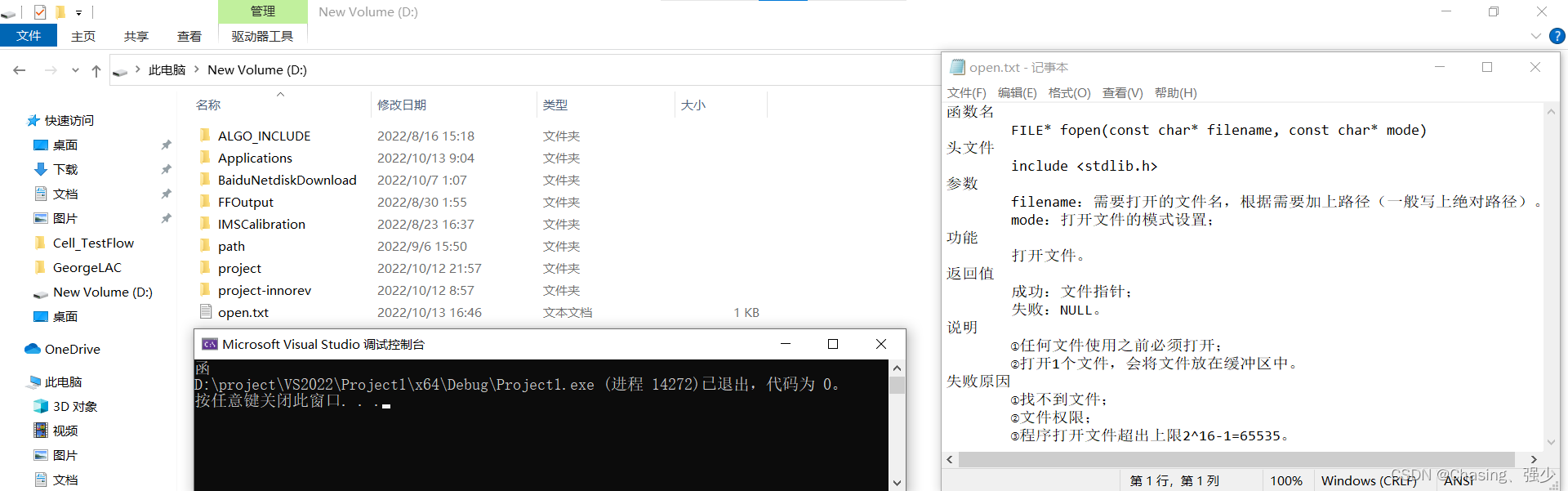
Task: Maximize the debug console window
Action: (x=833, y=344)
